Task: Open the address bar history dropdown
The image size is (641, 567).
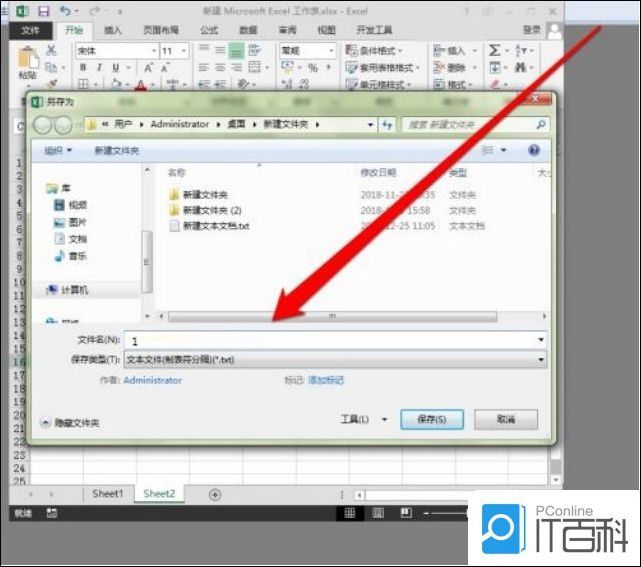Action: click(x=370, y=124)
